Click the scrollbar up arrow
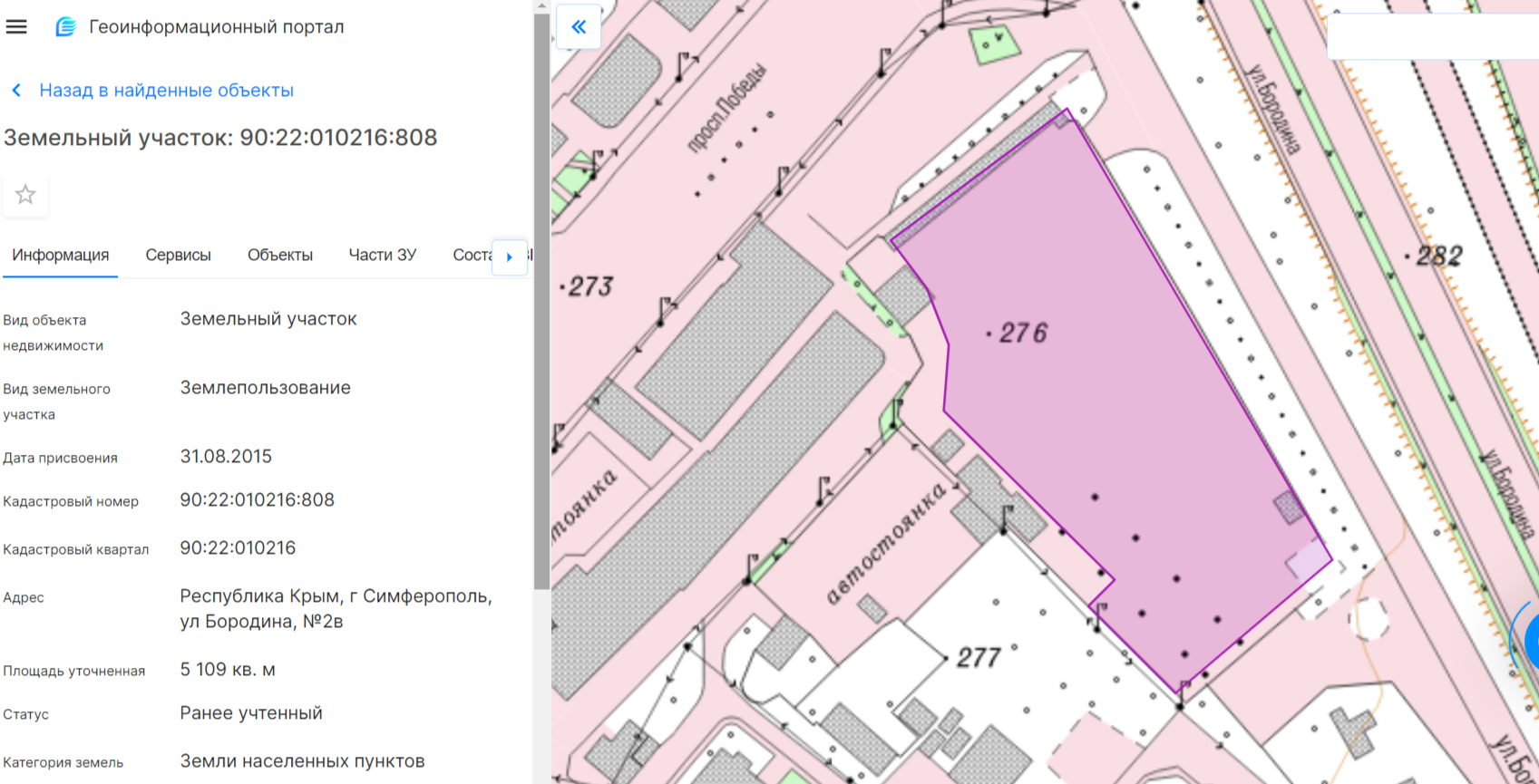 point(541,6)
